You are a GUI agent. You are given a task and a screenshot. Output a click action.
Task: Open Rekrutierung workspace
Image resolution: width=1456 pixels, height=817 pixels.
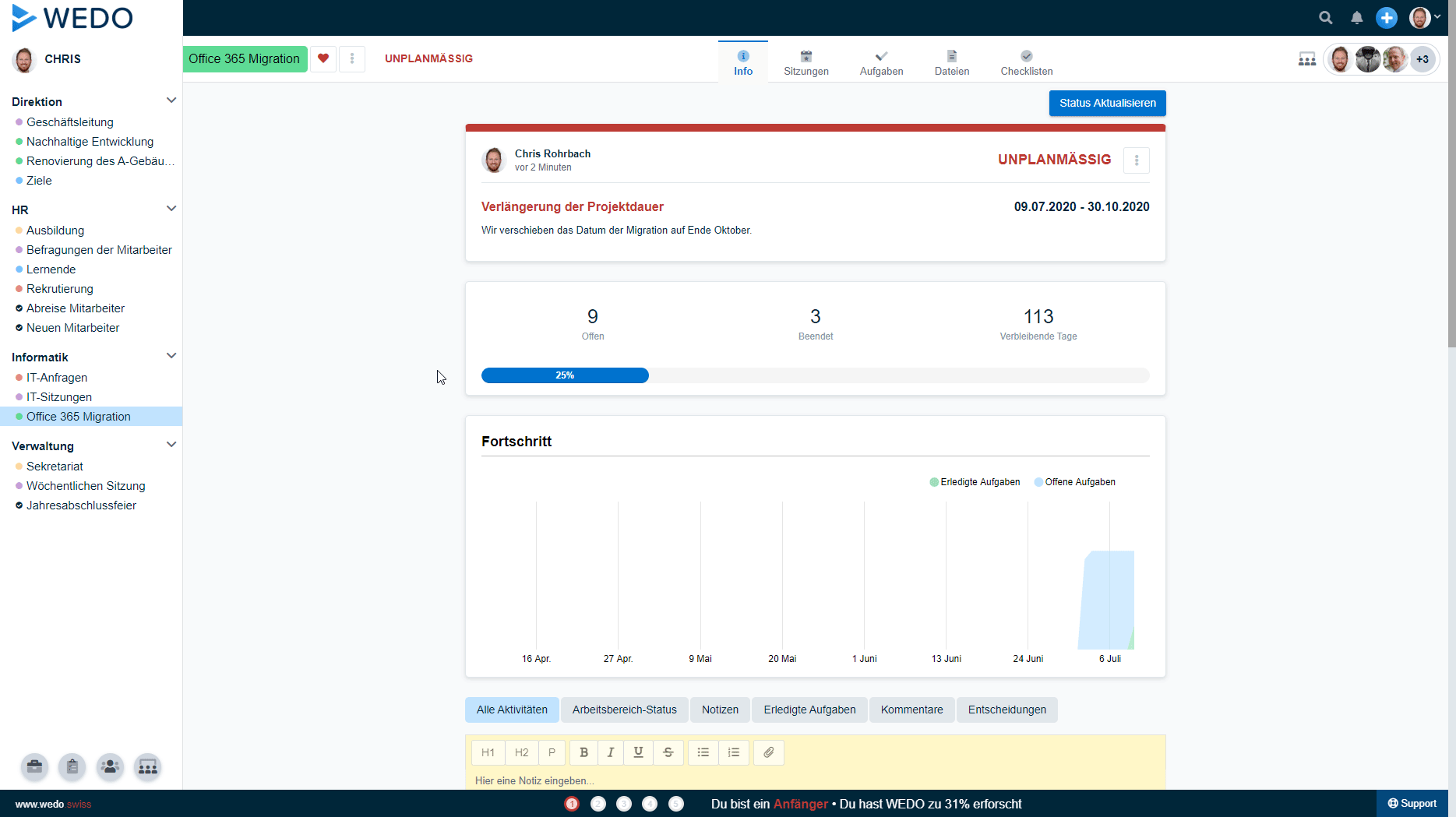click(60, 289)
